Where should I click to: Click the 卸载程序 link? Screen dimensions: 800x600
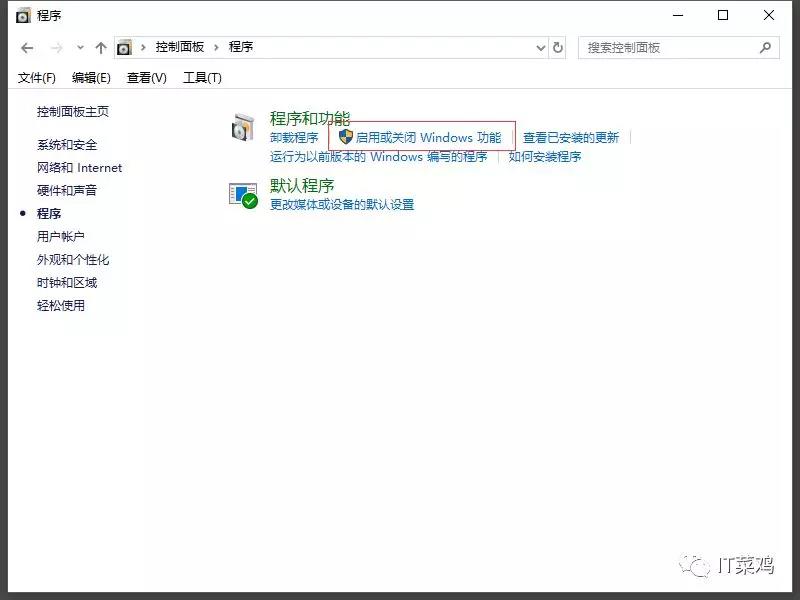tap(294, 138)
